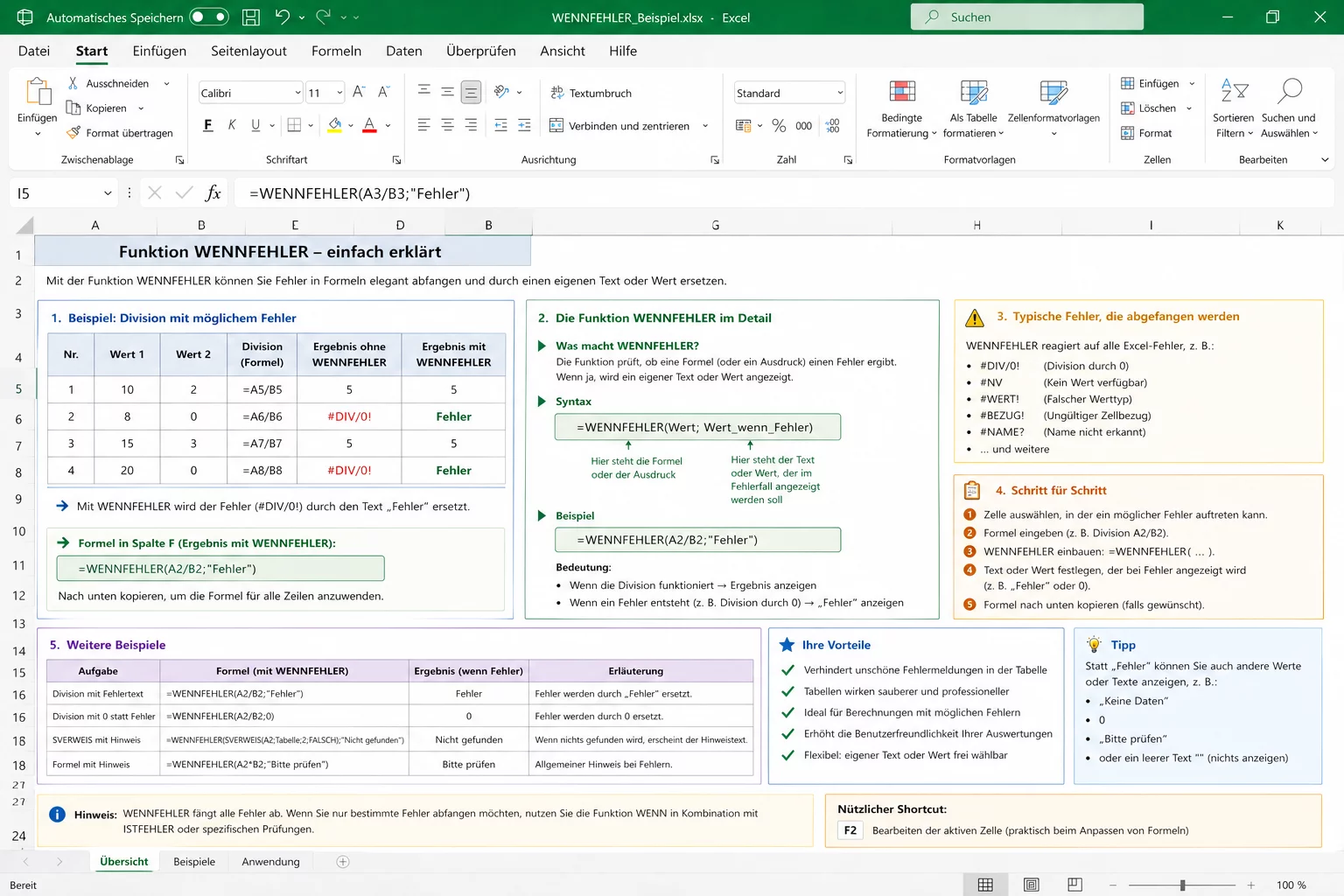Open the Bedingte Formatierung icon
Screen dimensions: 1344x896
coord(901,92)
